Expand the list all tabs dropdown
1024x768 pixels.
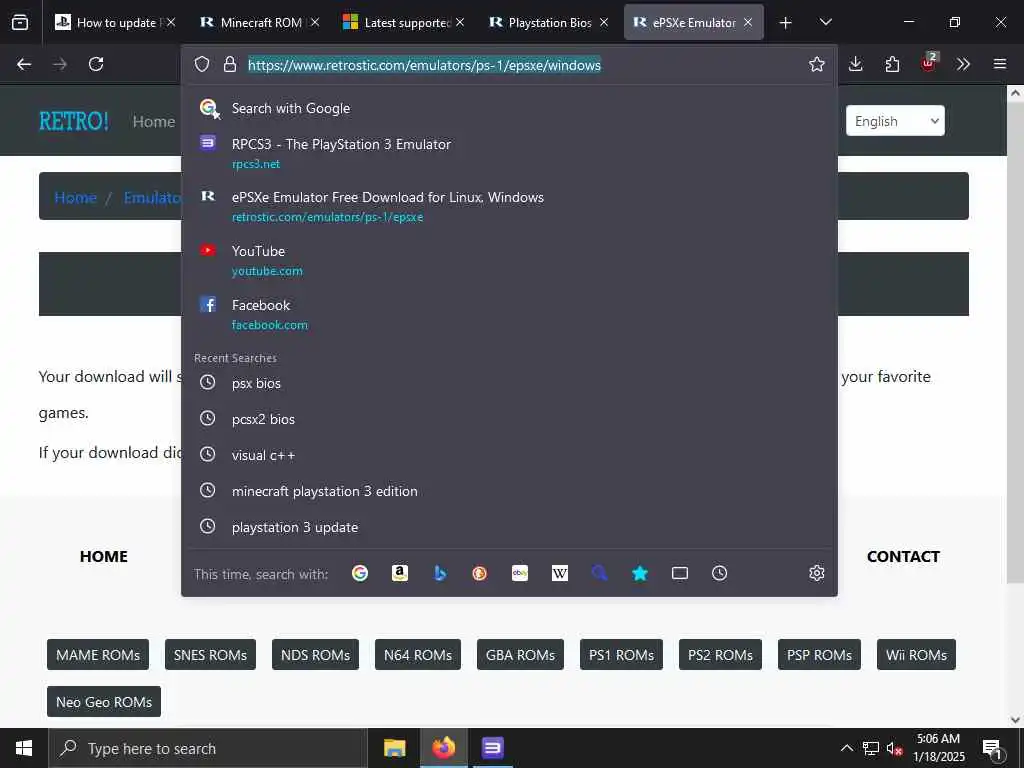pos(825,23)
